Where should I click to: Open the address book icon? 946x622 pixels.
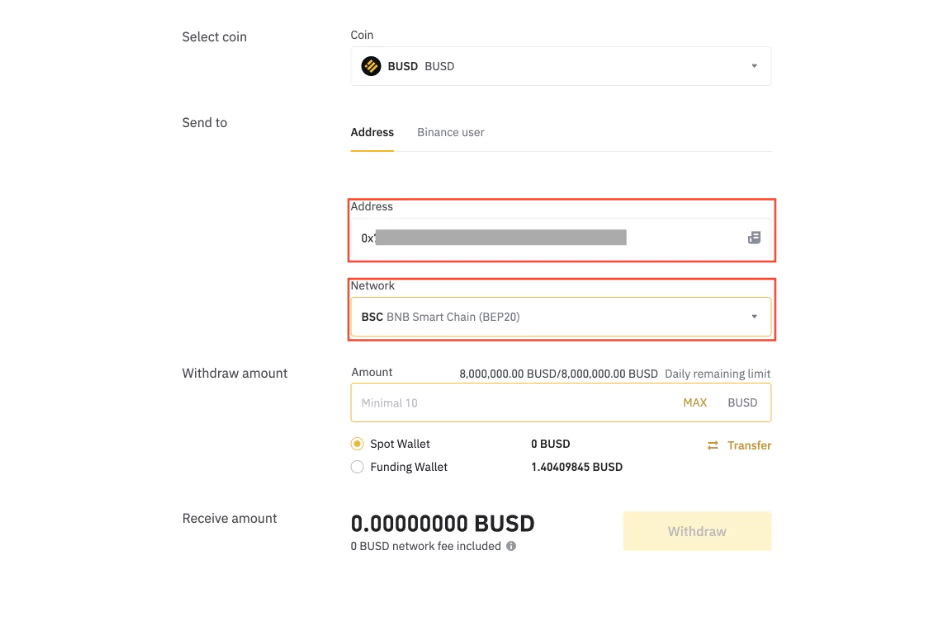click(754, 238)
